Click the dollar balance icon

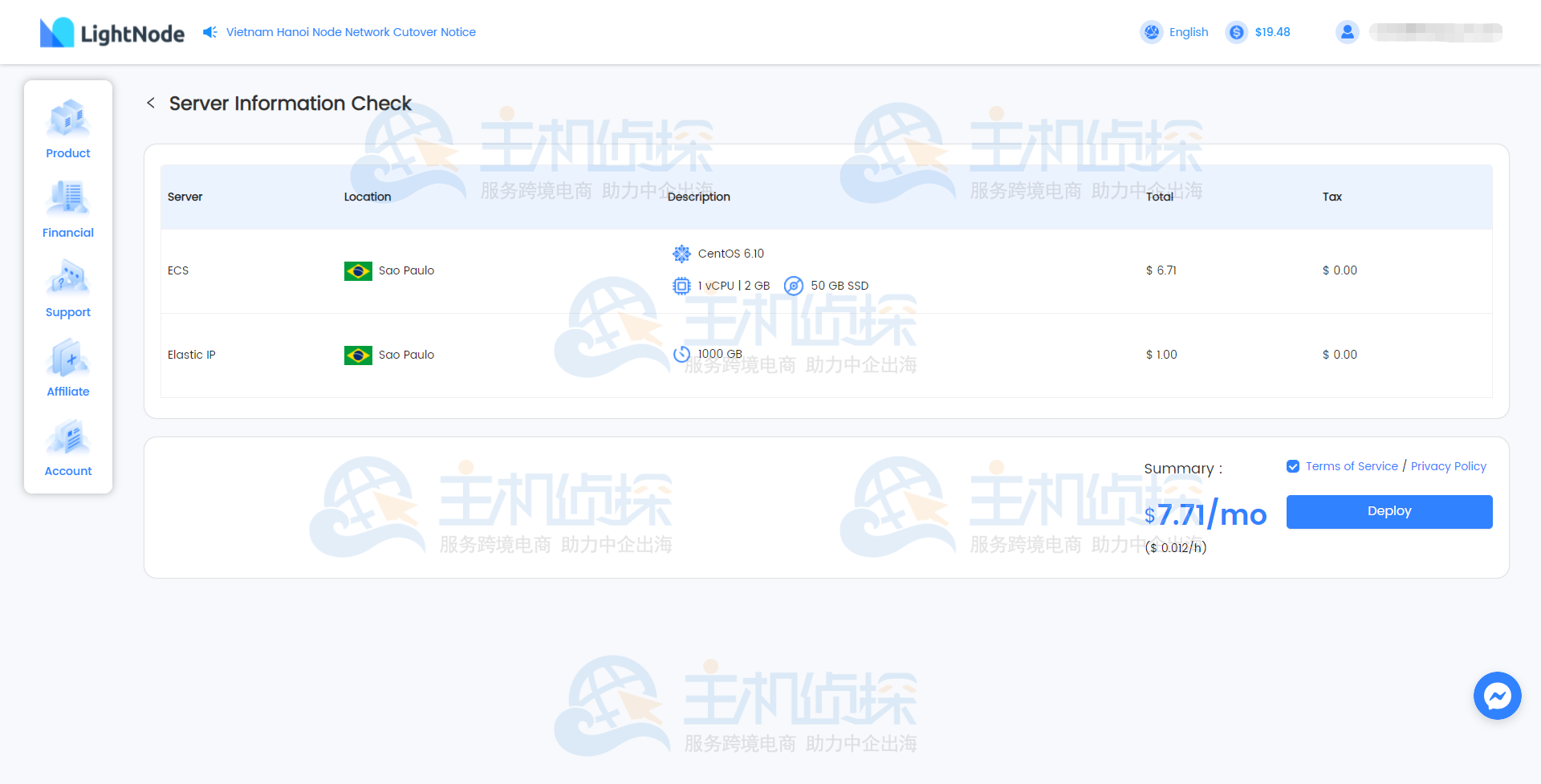coord(1236,32)
